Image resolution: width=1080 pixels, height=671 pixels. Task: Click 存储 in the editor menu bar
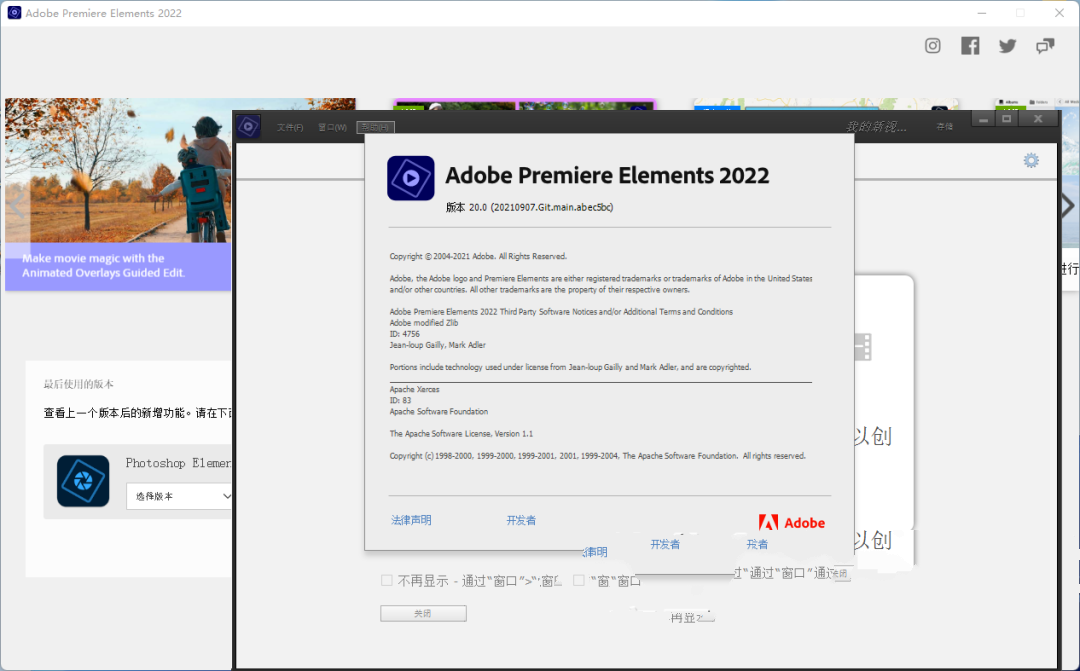tap(944, 127)
